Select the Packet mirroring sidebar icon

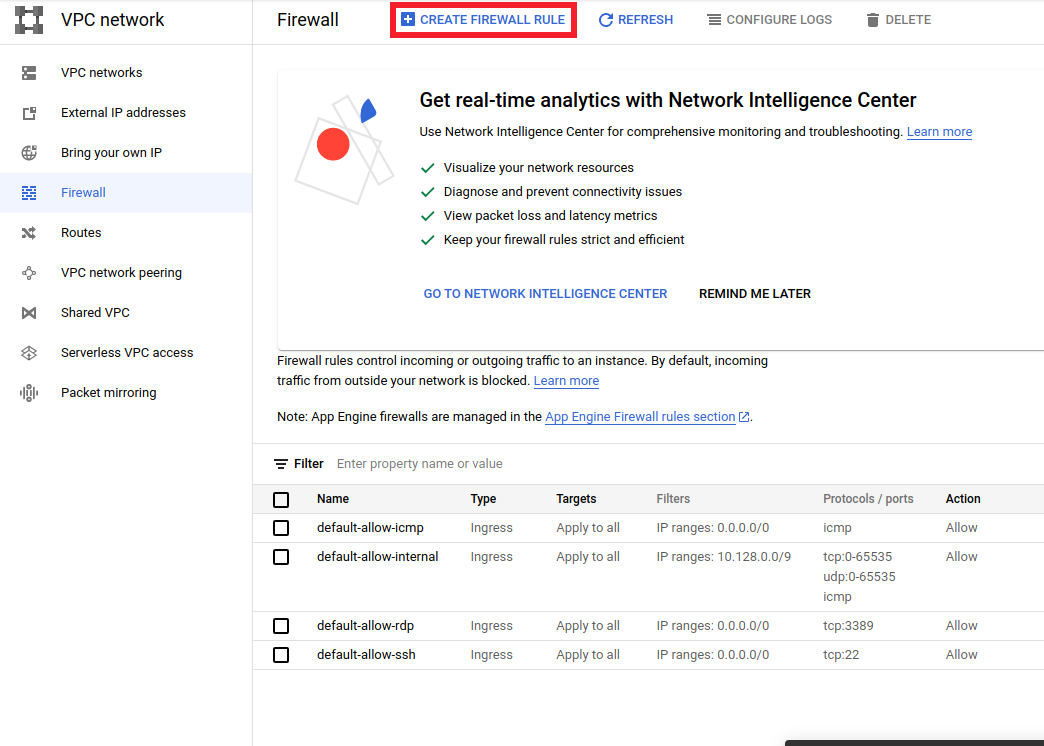tap(30, 392)
